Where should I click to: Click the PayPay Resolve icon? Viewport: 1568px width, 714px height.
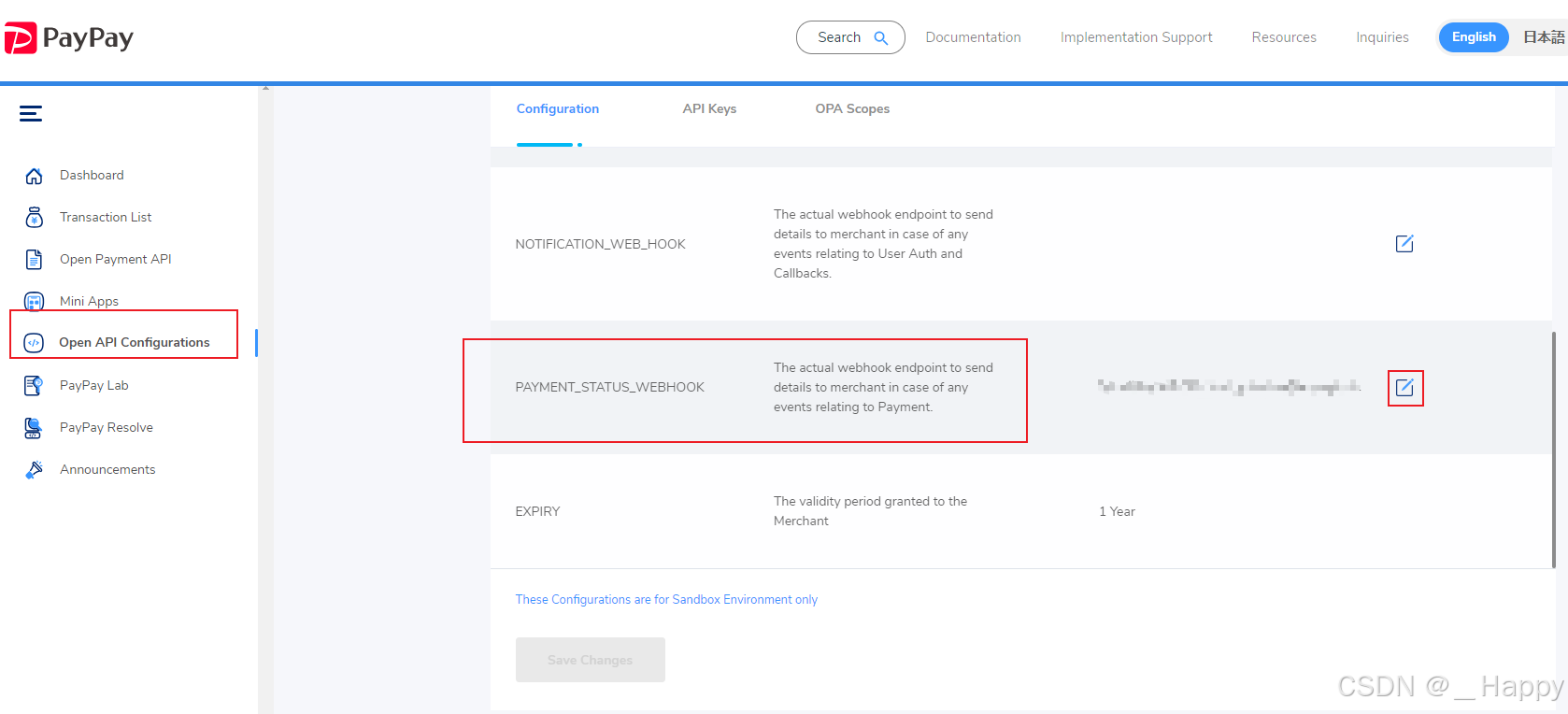pyautogui.click(x=35, y=428)
